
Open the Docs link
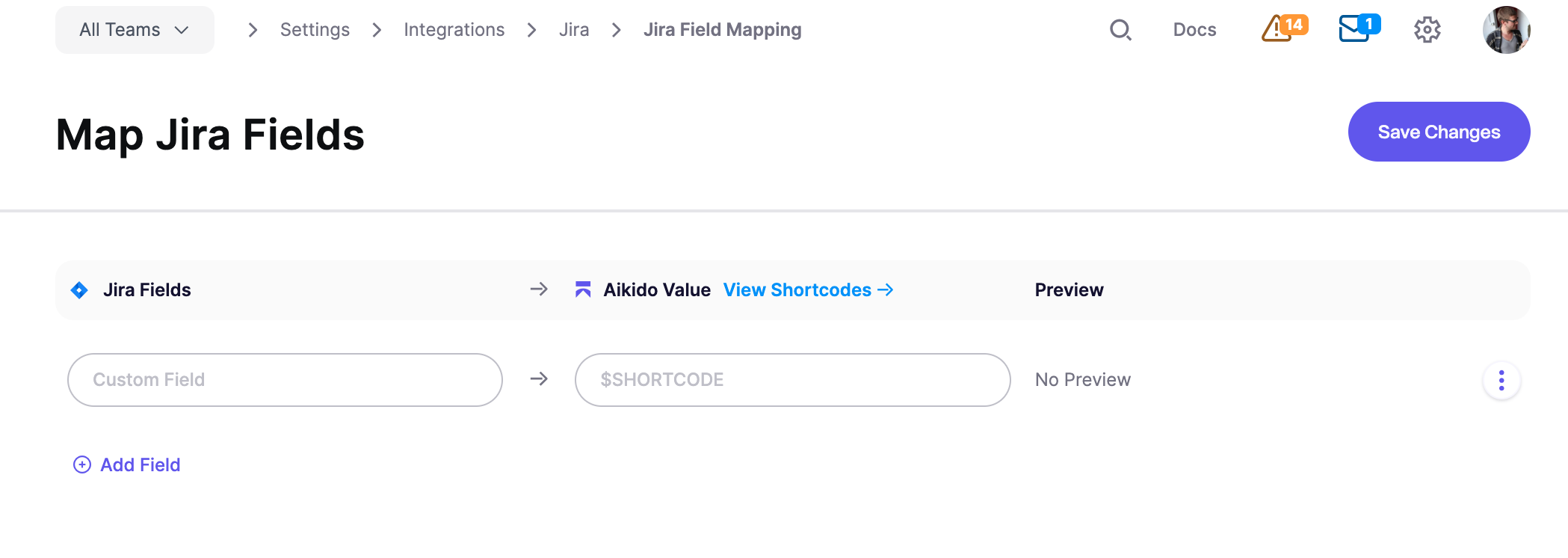[1194, 30]
